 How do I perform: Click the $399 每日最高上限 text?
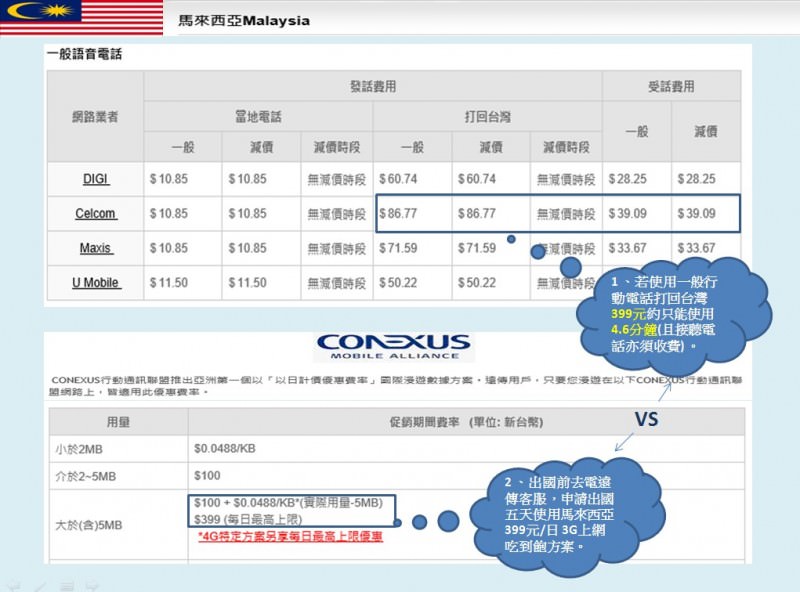[x=248, y=520]
